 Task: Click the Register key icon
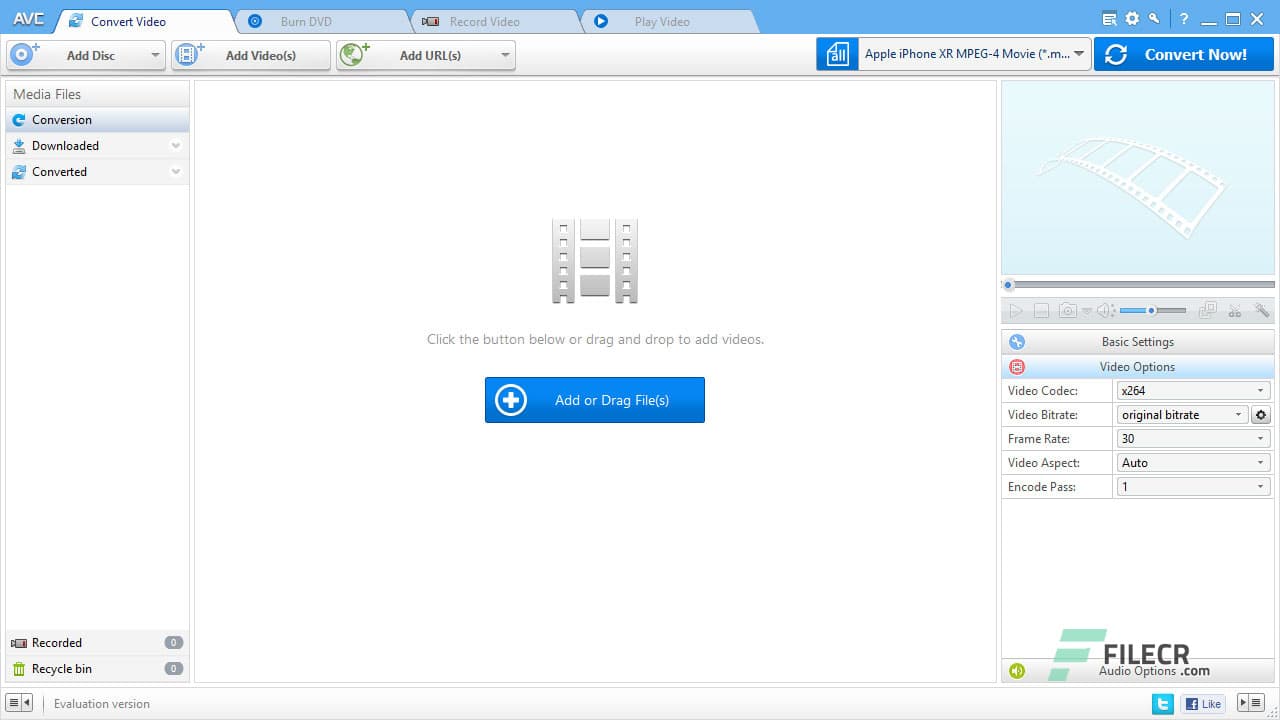[1153, 18]
